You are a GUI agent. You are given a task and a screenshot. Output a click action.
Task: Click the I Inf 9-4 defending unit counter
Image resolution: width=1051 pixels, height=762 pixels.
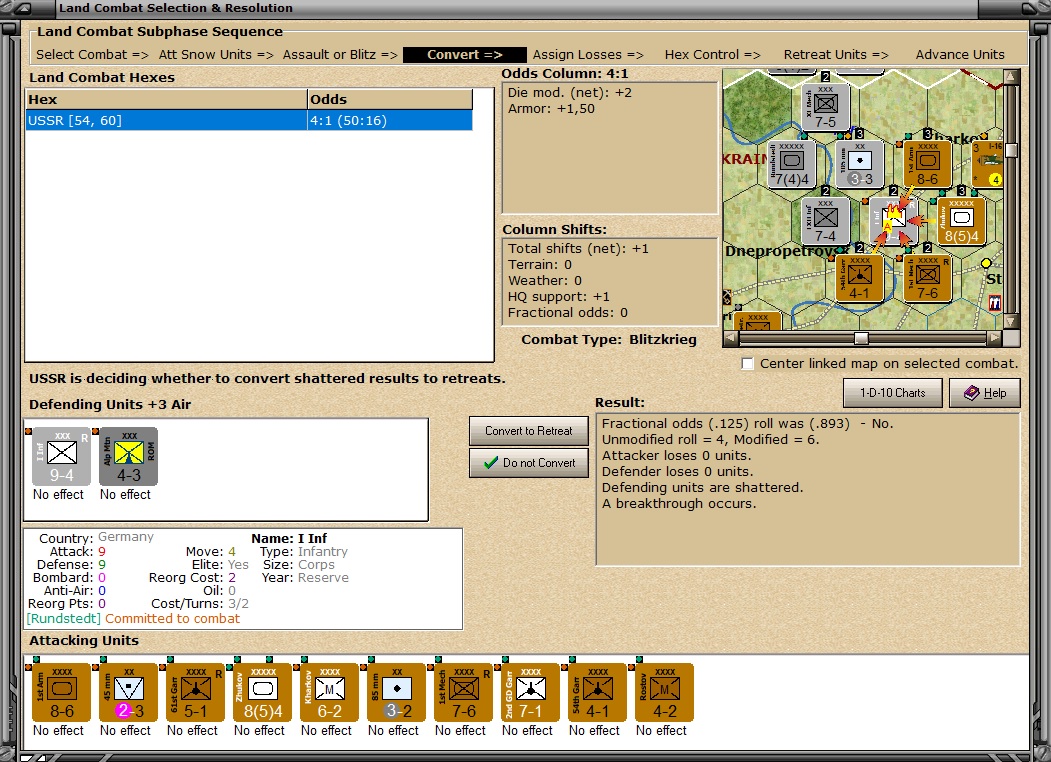coord(59,458)
